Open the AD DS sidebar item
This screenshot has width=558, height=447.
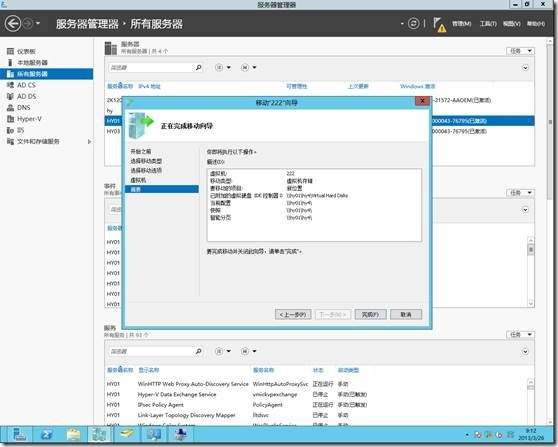click(26, 96)
